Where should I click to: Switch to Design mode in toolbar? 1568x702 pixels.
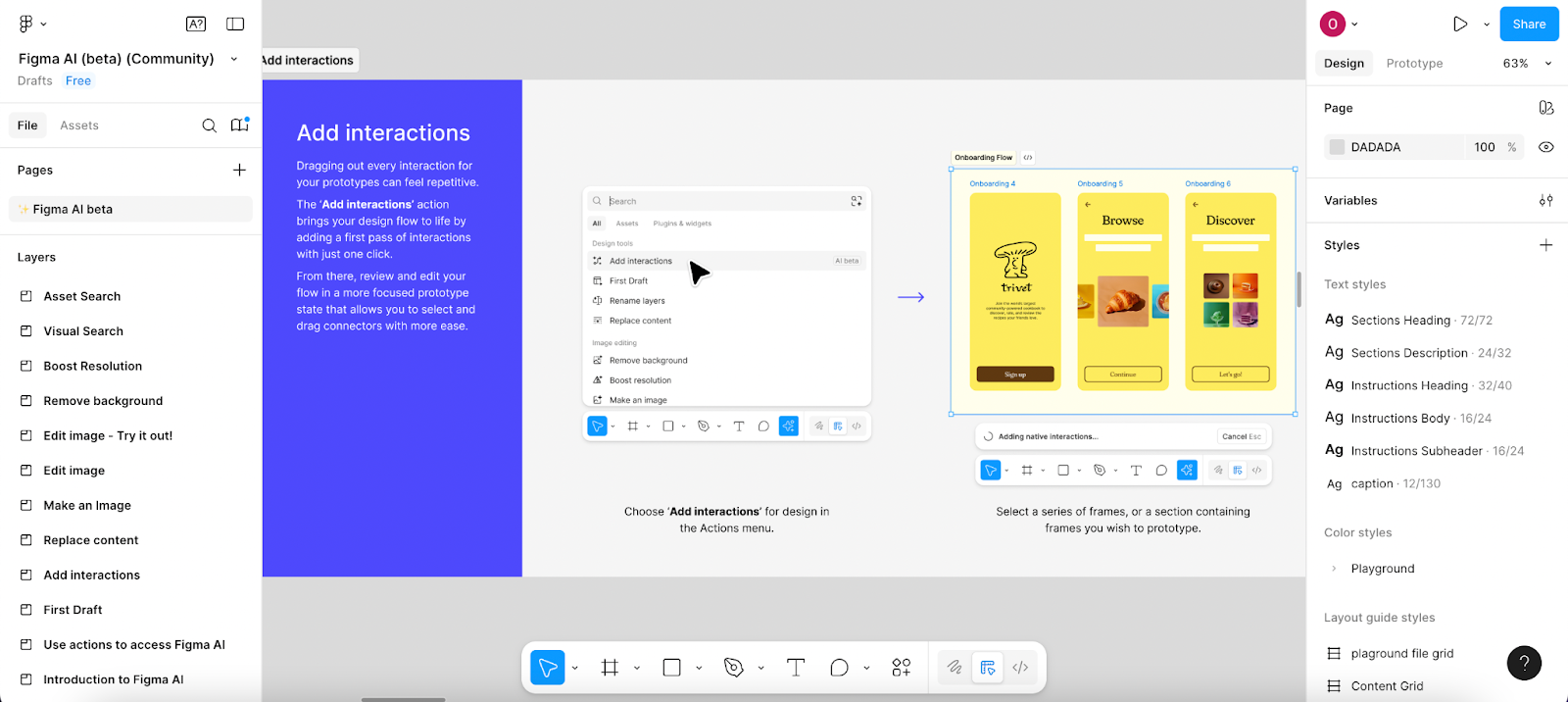(988, 668)
